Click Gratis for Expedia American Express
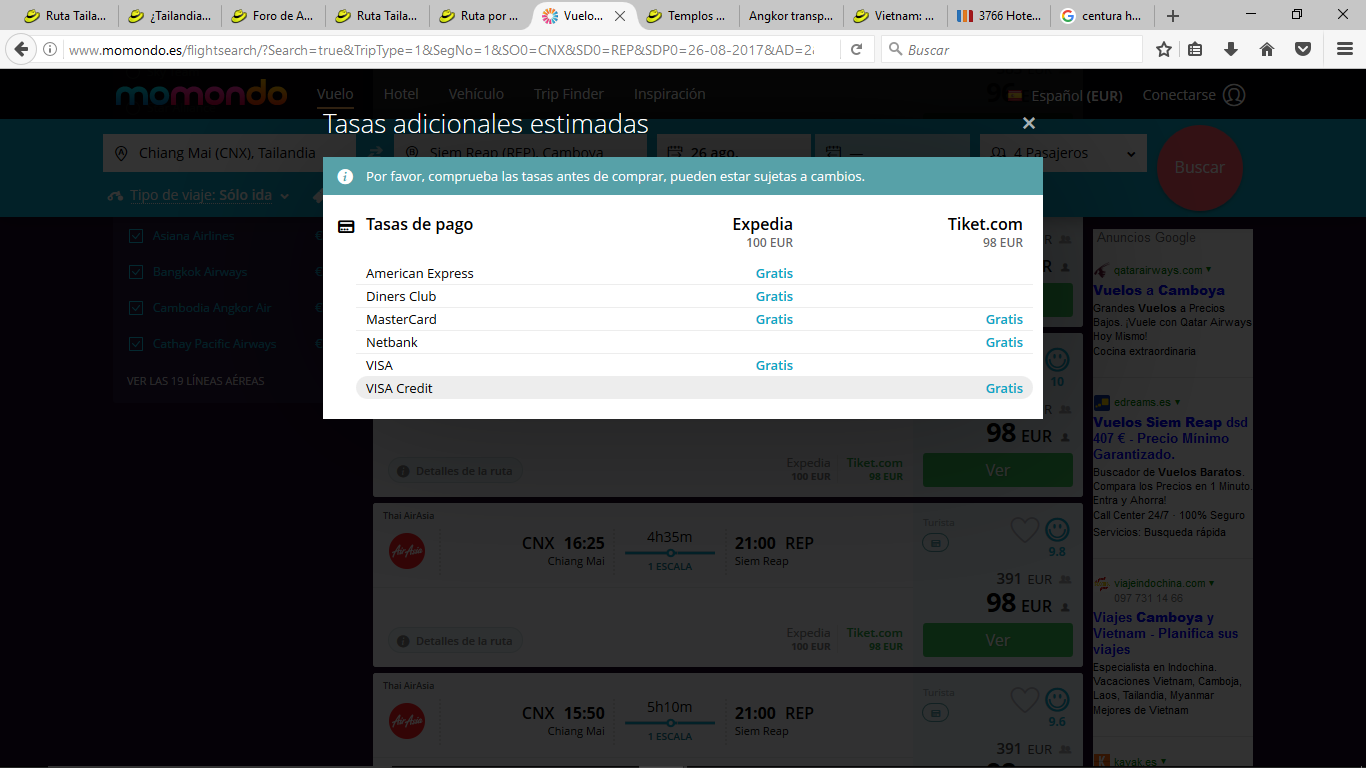1366x768 pixels. 774,273
